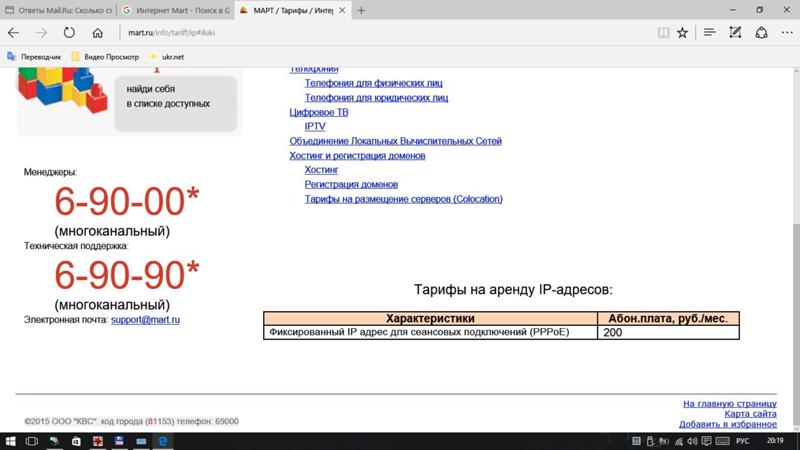Close the МАРТ / Тарифы tab

click(x=342, y=10)
